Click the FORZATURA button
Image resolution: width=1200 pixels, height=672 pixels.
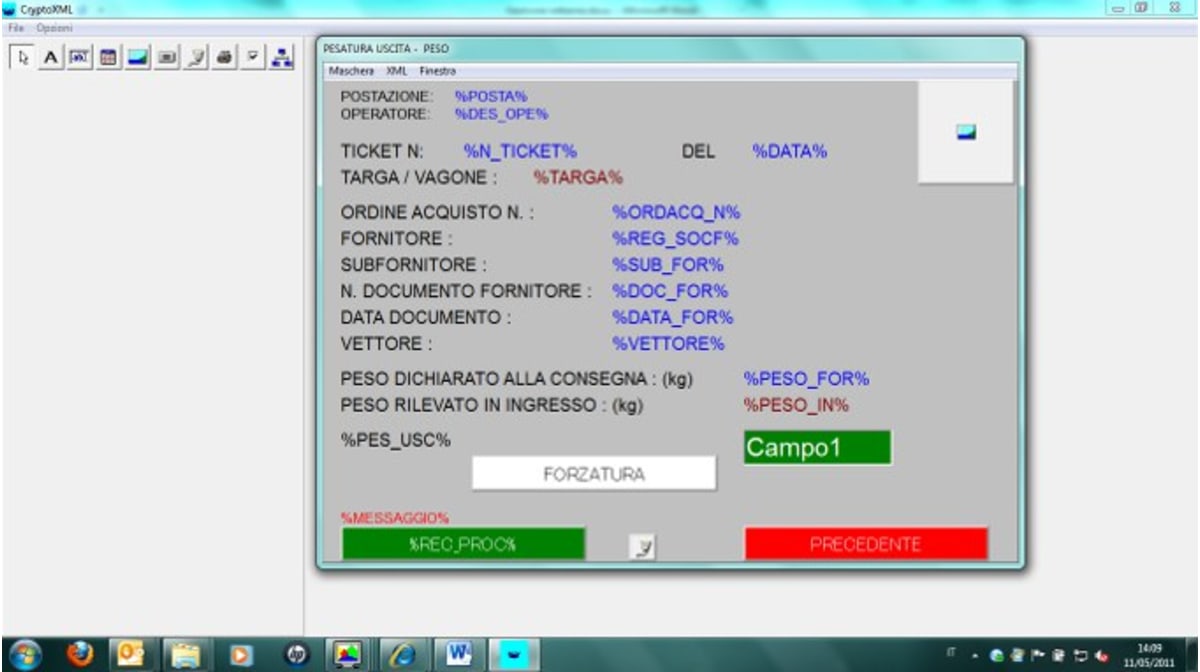594,474
